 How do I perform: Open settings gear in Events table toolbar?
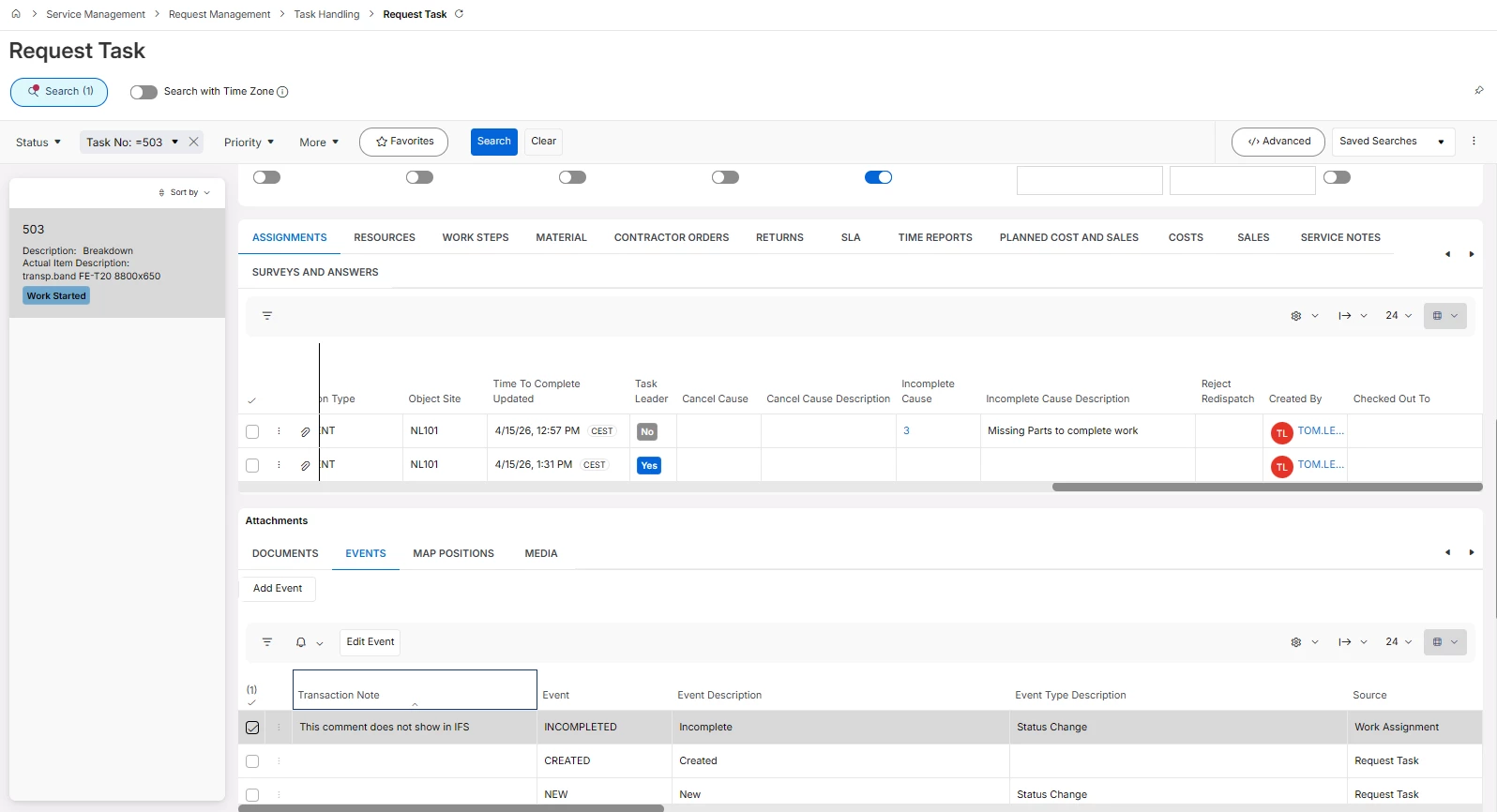[x=1296, y=642]
